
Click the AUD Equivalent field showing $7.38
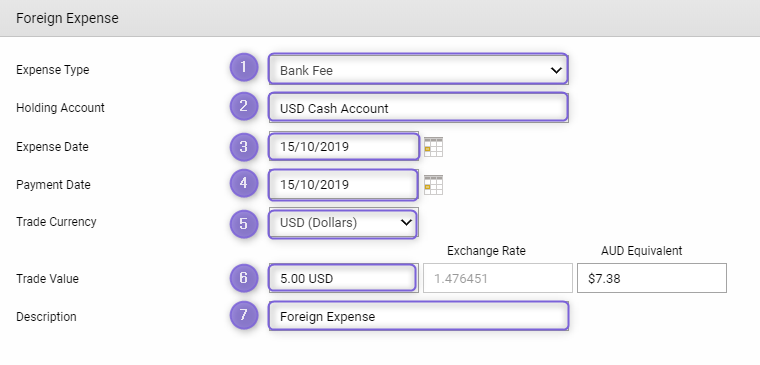click(652, 278)
